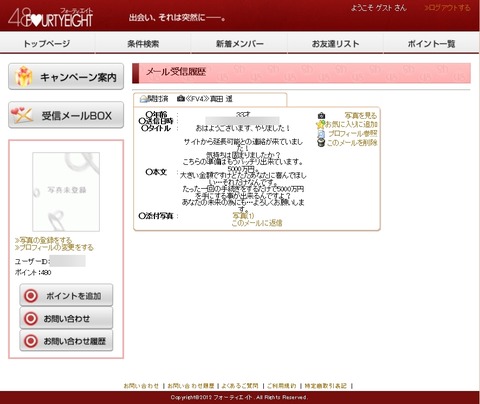Screen dimensions: 480x404
Task: Click ポイントを追加 button
Action: click(66, 295)
